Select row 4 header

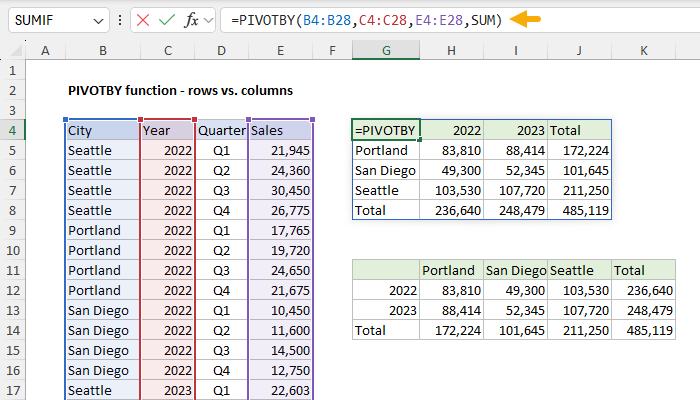click(x=12, y=130)
